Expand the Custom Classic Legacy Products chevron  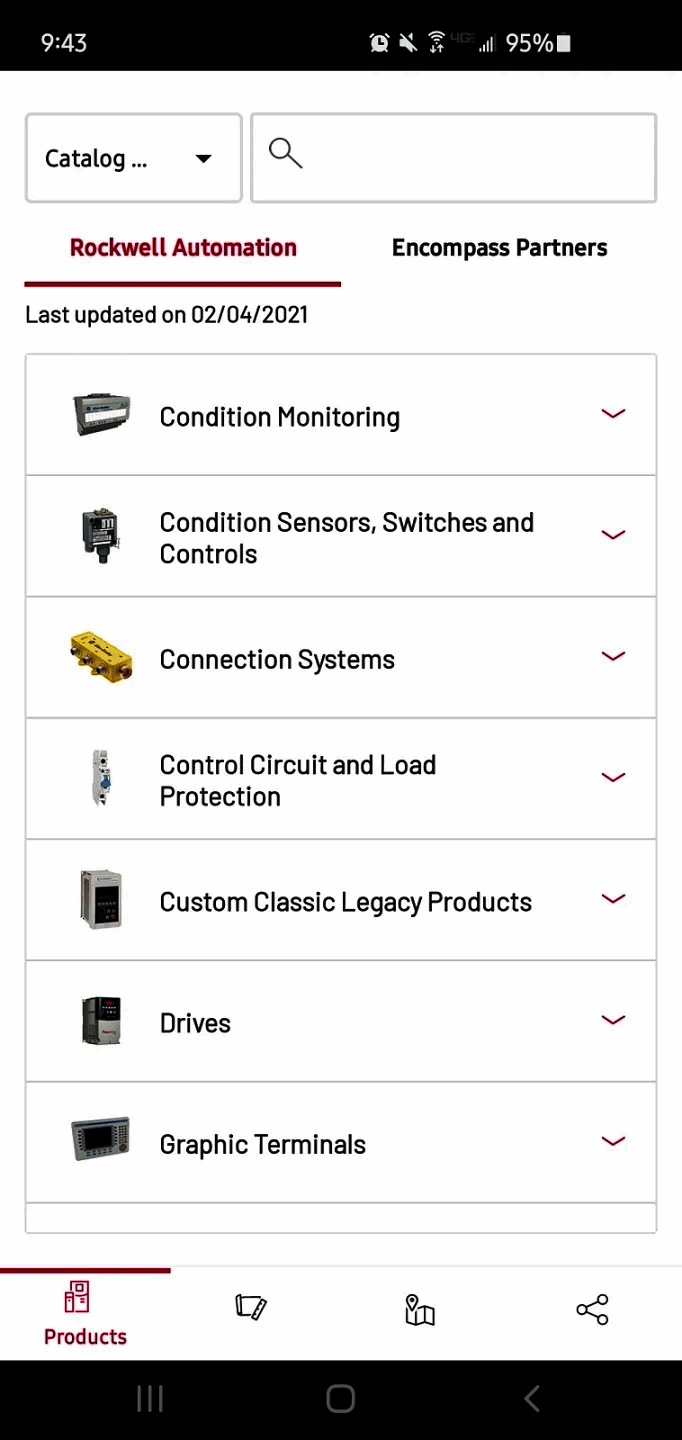pos(613,899)
